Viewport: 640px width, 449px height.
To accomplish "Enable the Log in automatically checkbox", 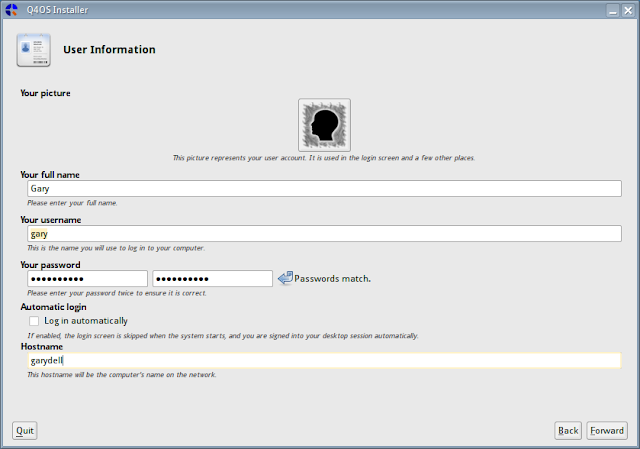I will pyautogui.click(x=34, y=321).
